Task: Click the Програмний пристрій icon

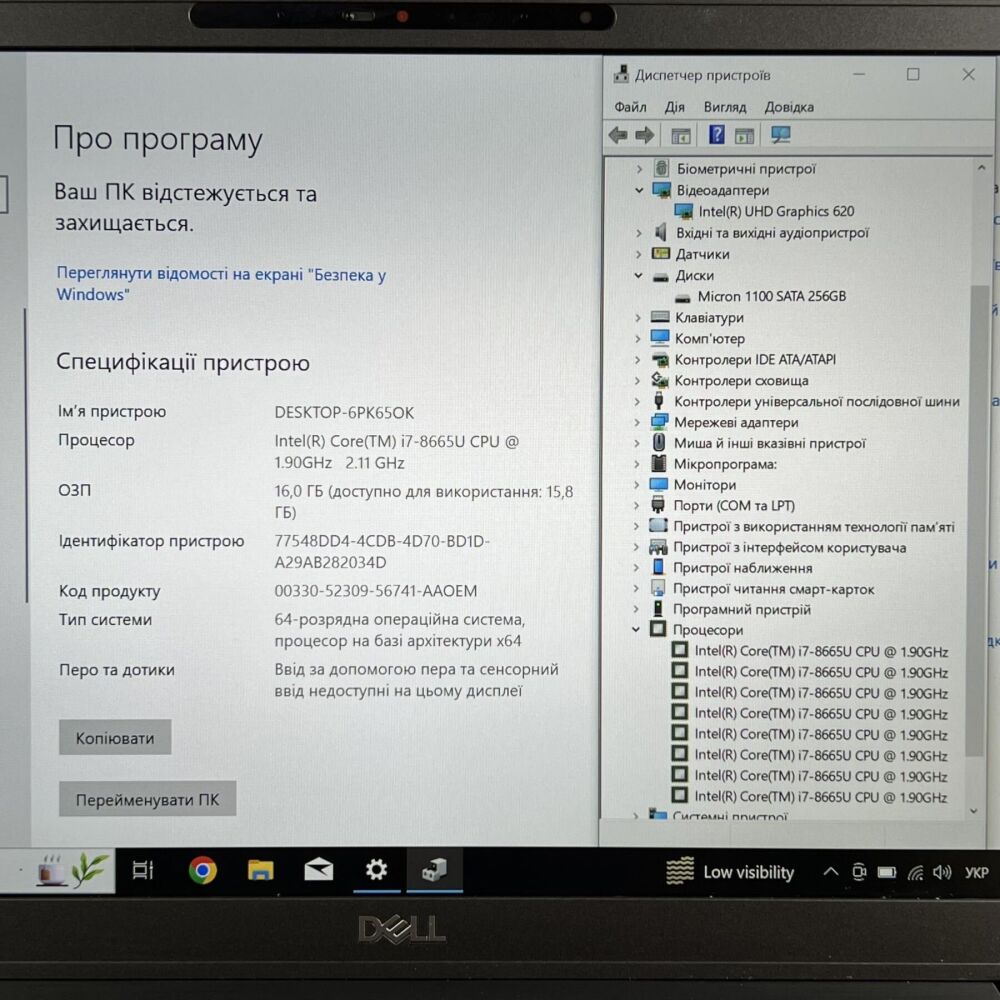Action: click(658, 609)
